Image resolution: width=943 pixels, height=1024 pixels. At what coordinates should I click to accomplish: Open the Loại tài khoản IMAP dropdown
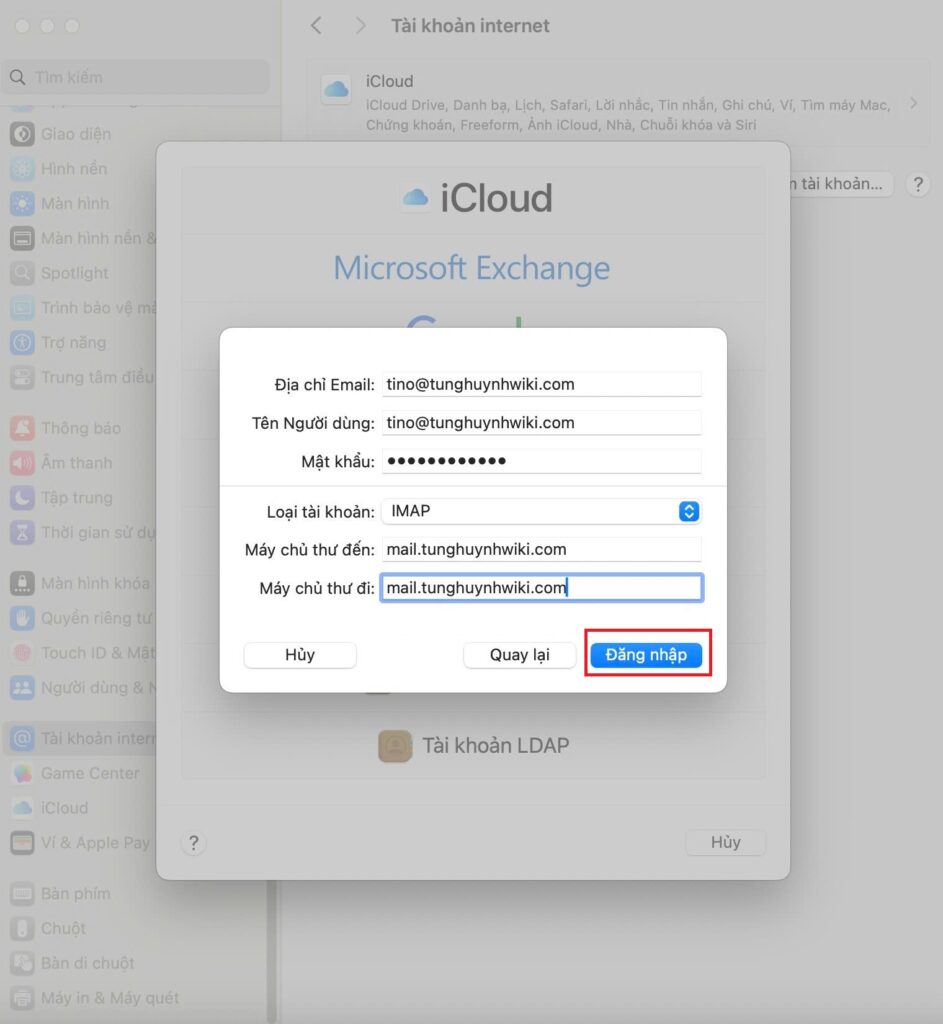pyautogui.click(x=541, y=511)
